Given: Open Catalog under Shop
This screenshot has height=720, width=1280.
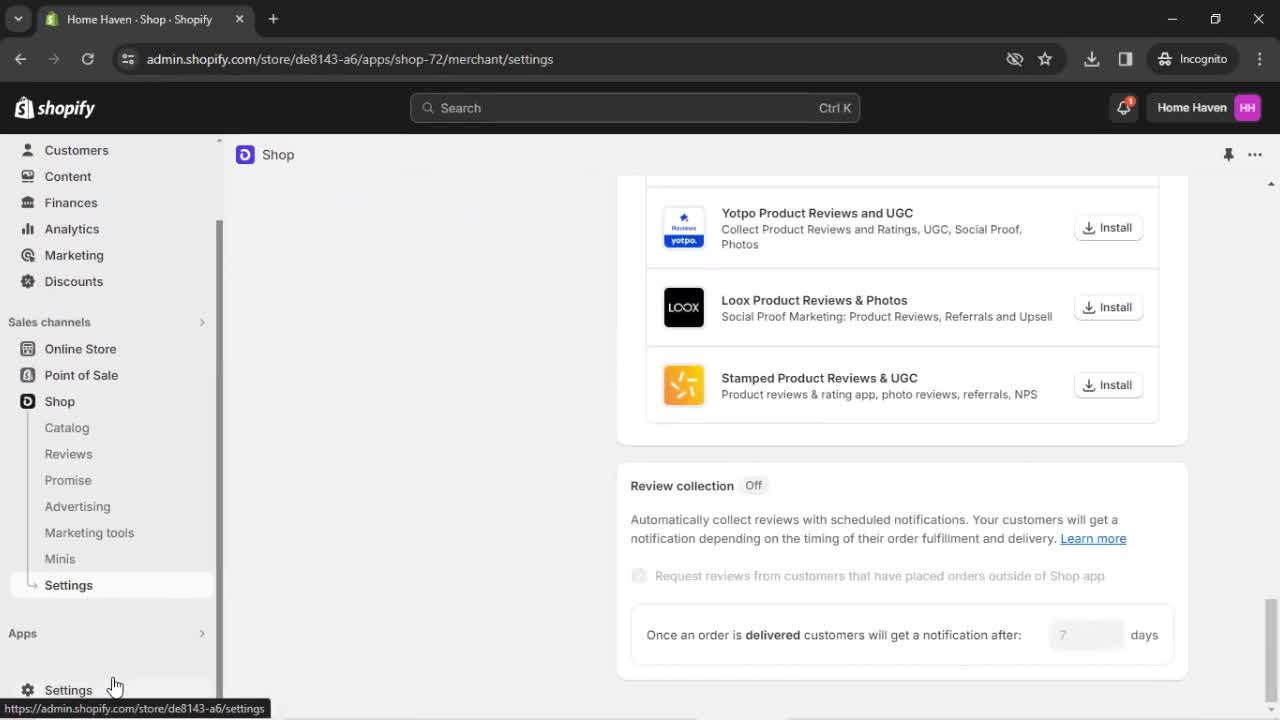Looking at the screenshot, I should (67, 428).
